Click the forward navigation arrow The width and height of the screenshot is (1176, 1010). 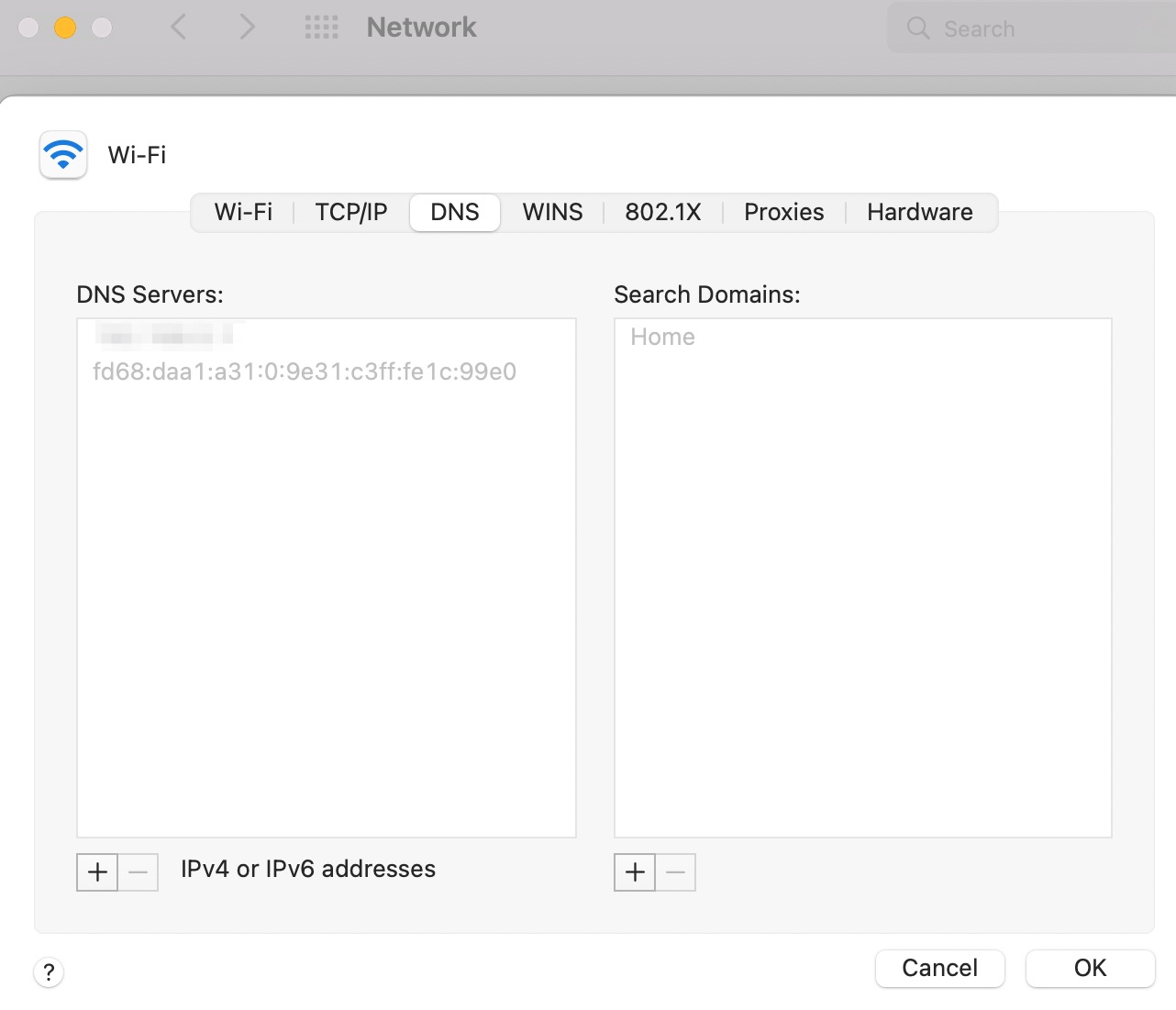pyautogui.click(x=246, y=28)
